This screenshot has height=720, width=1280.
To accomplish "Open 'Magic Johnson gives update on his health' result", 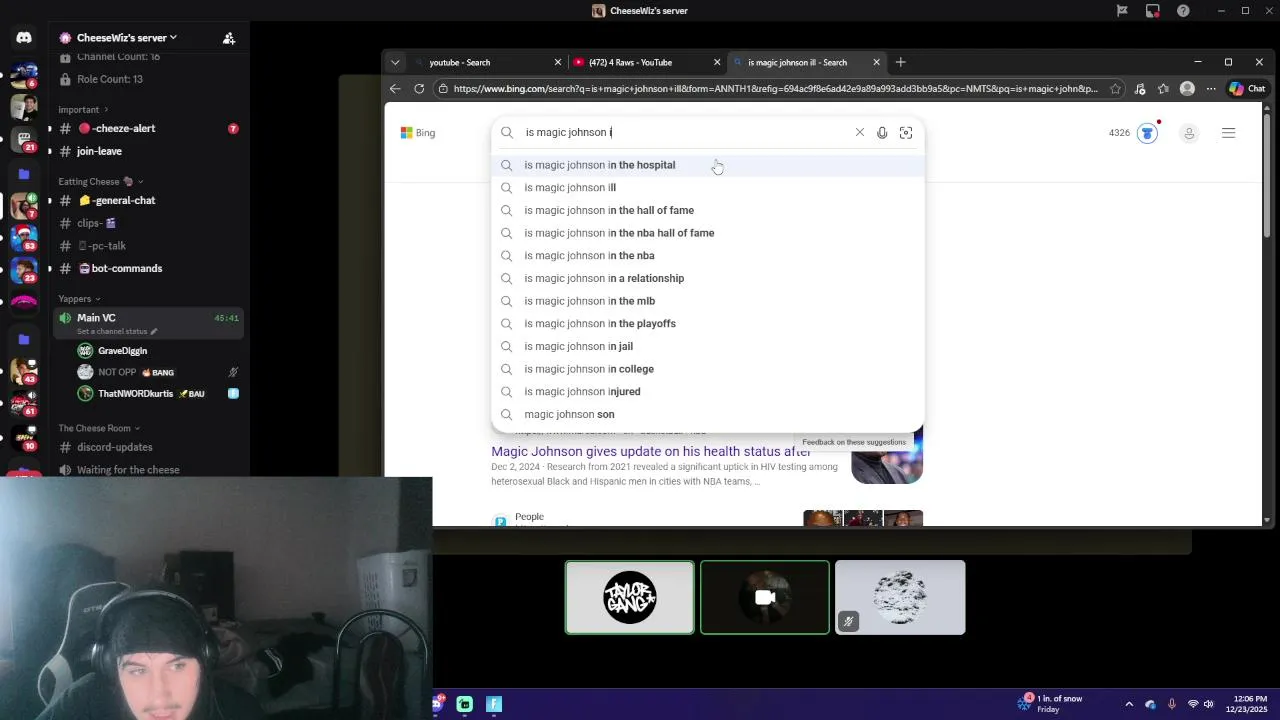I will tap(651, 451).
